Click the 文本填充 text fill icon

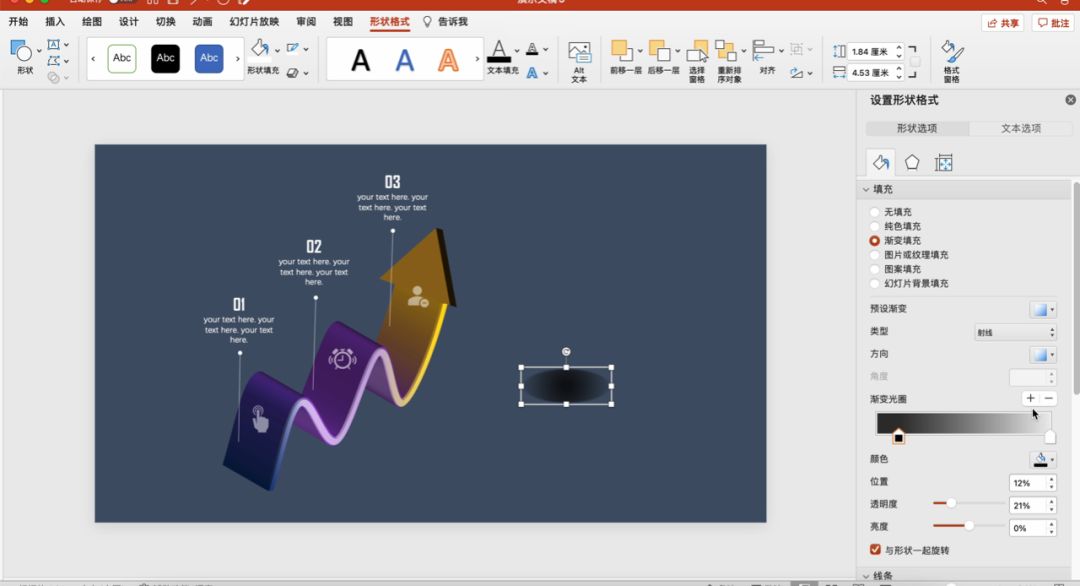(x=499, y=51)
